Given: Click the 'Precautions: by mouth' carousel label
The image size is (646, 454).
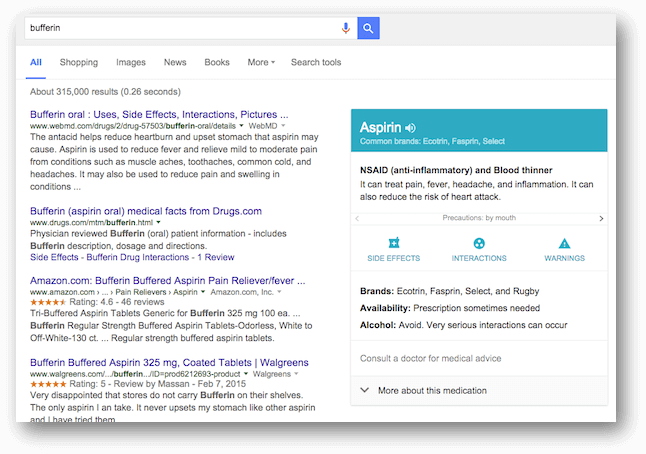Looking at the screenshot, I should tap(479, 218).
